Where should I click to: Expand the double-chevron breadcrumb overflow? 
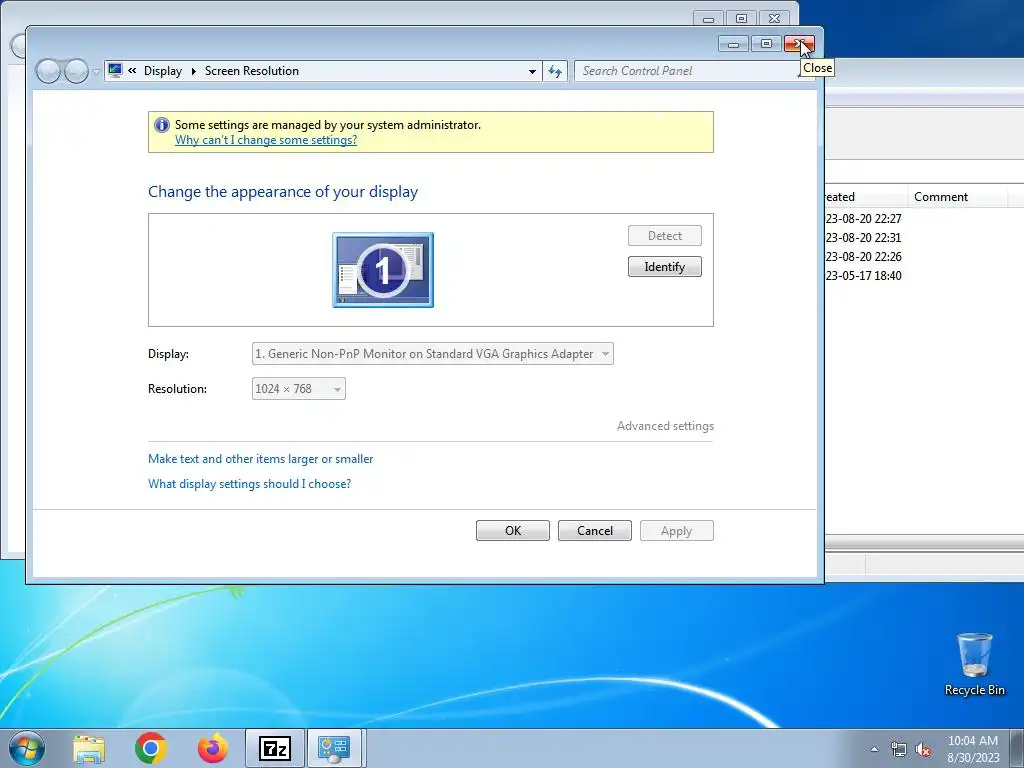click(x=132, y=71)
